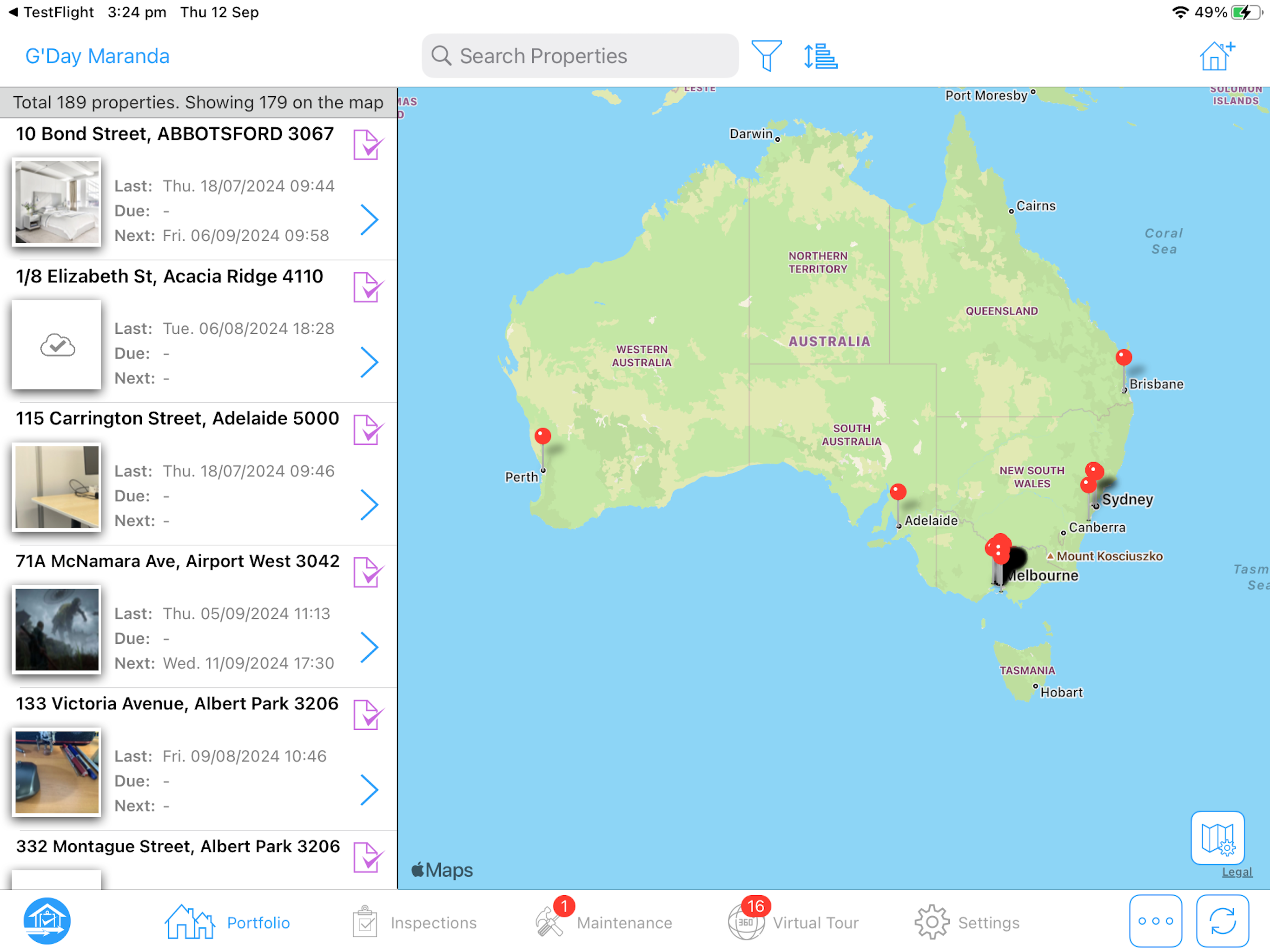Open the 10 Bond Street bedroom thumbnail
This screenshot has width=1270, height=952.
[57, 202]
